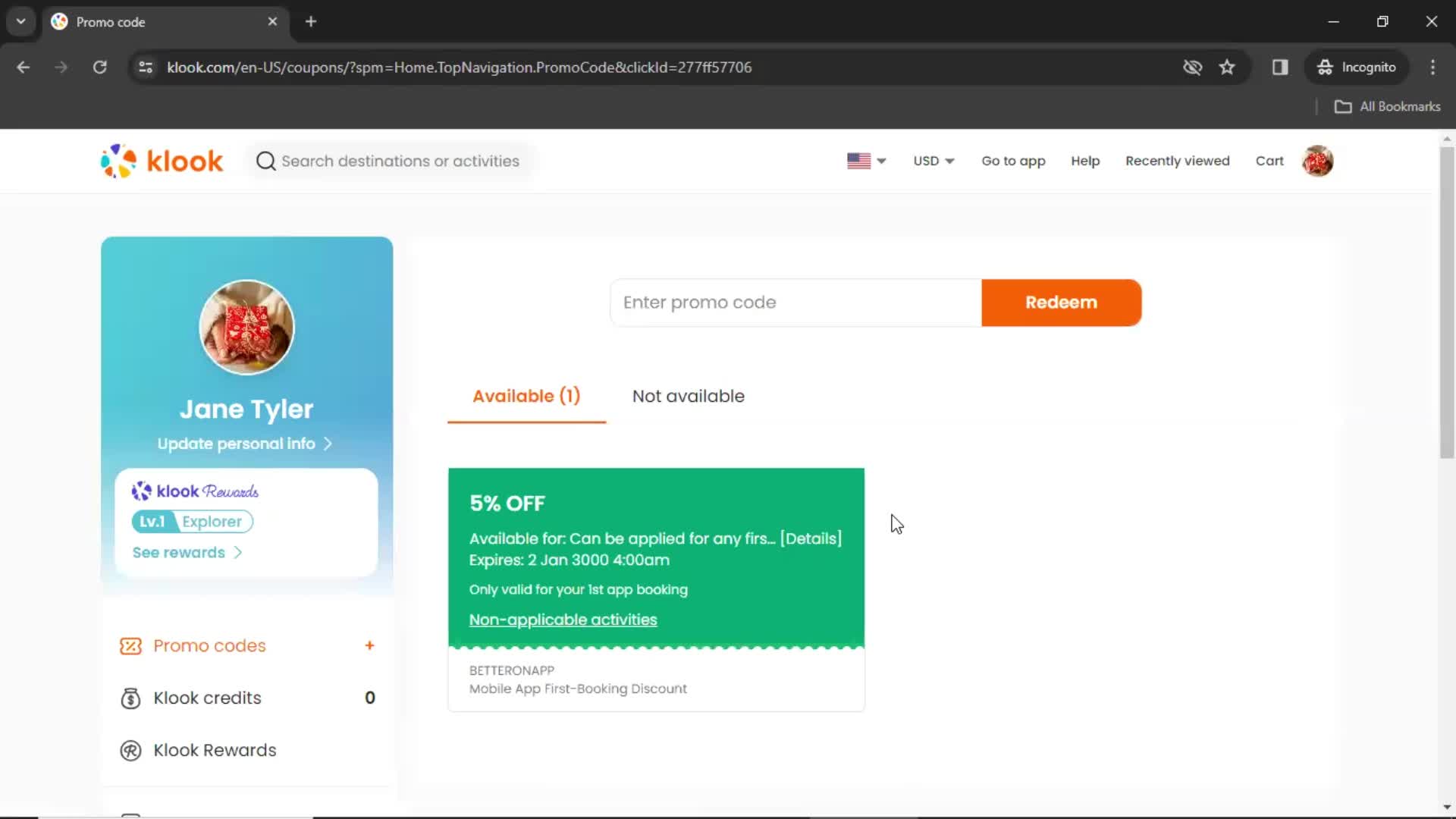Click the profile avatar in header
This screenshot has height=819, width=1456.
(1318, 161)
